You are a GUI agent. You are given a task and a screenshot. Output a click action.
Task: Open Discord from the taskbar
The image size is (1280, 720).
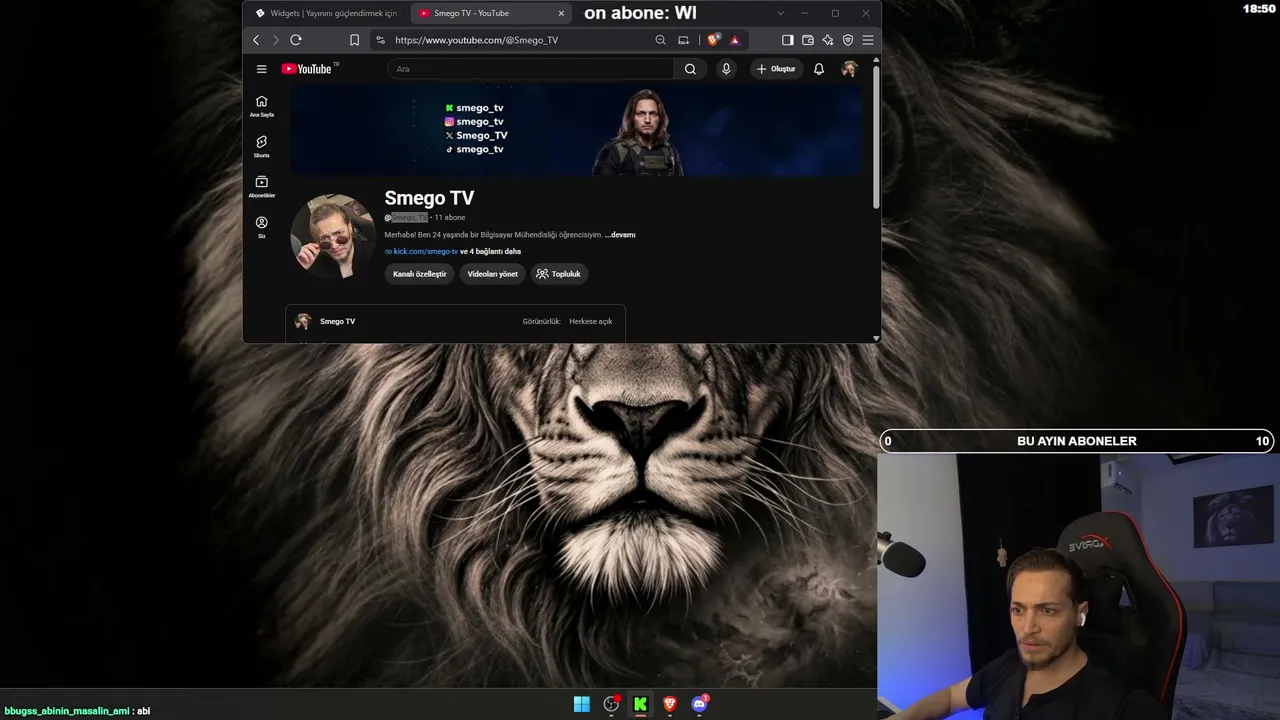[x=700, y=704]
